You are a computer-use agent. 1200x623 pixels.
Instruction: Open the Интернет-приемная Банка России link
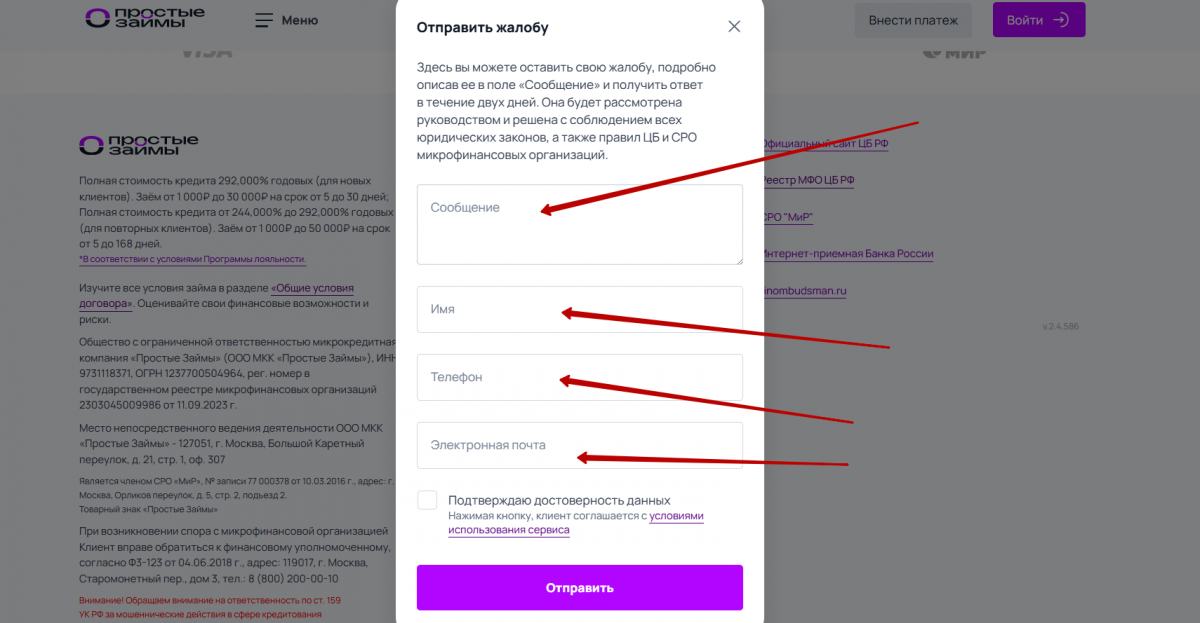[x=847, y=254]
